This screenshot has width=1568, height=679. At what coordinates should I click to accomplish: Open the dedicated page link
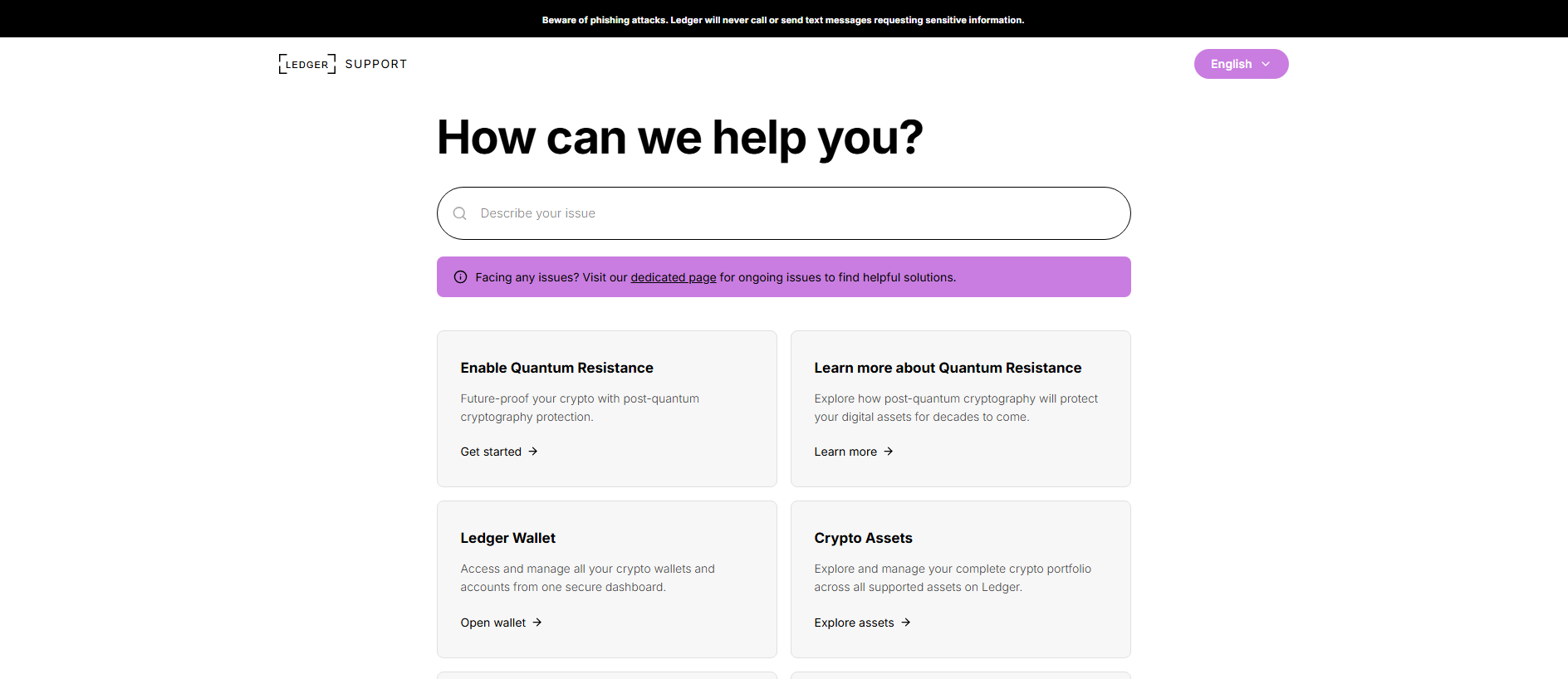674,277
